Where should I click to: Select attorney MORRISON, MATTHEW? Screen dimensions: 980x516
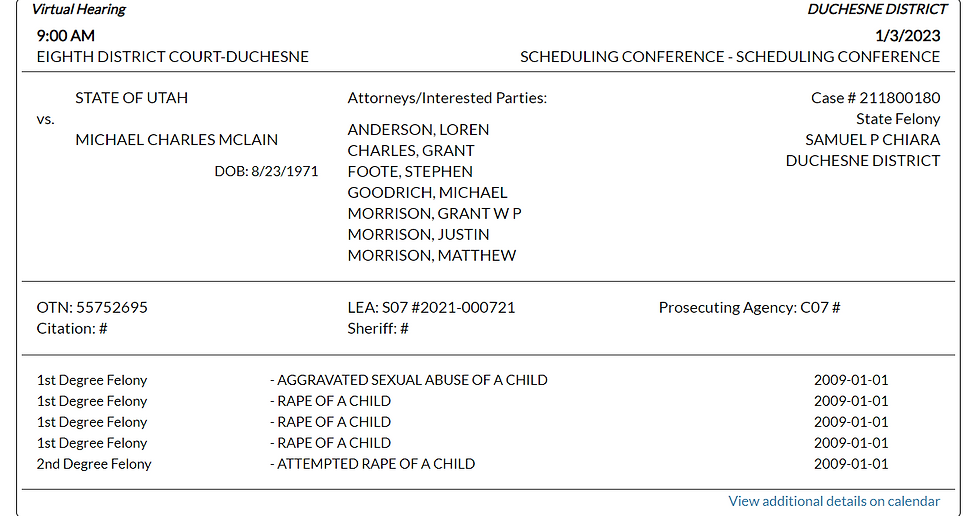tap(432, 256)
